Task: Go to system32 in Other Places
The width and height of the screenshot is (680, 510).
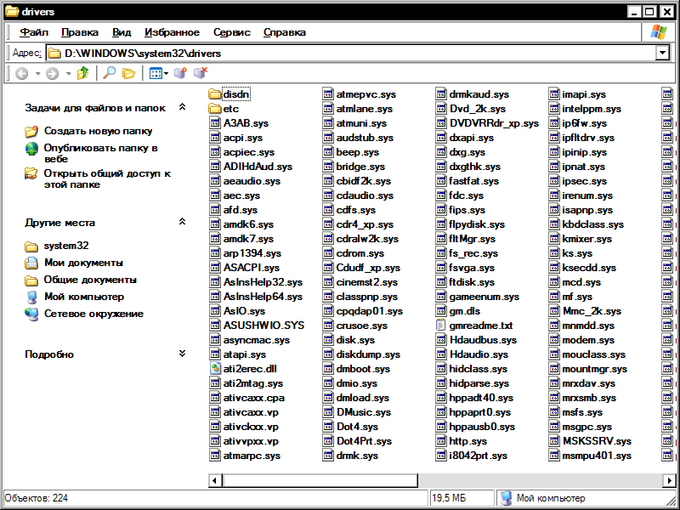Action: (x=66, y=246)
